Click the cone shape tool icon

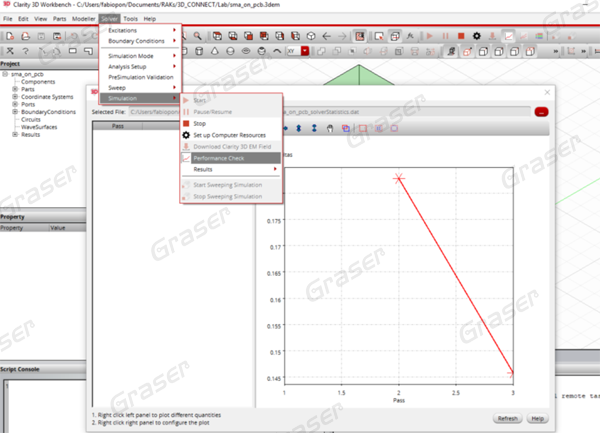215,51
